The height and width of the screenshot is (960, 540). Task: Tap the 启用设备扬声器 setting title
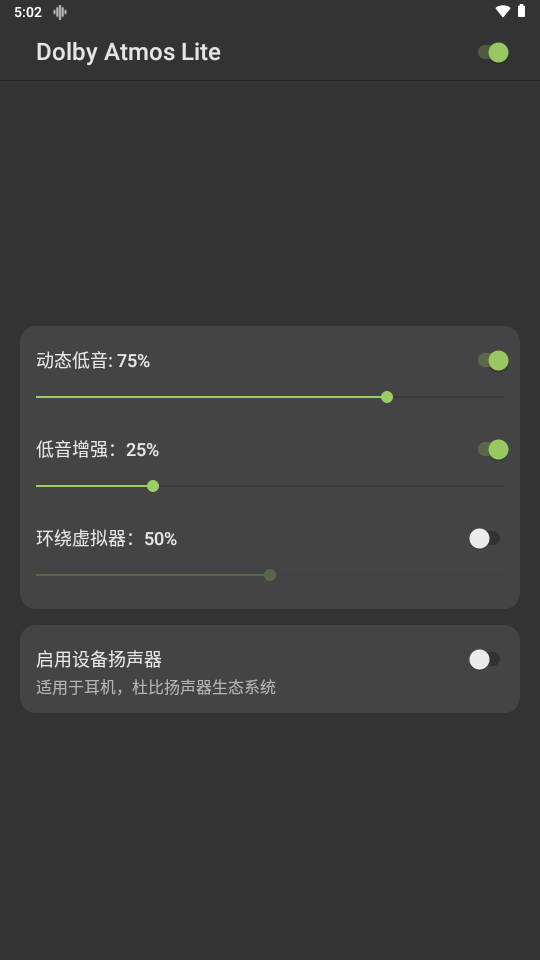pos(99,659)
